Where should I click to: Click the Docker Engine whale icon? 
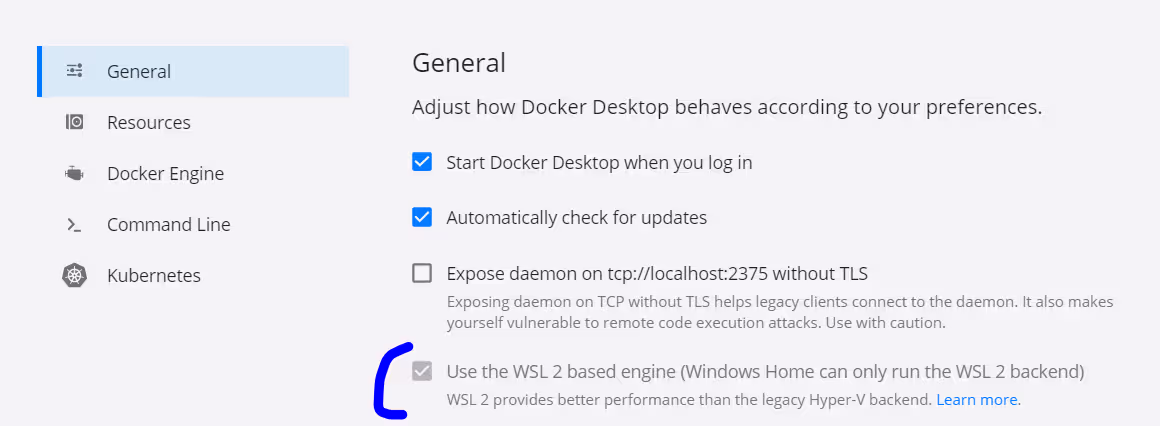(74, 174)
